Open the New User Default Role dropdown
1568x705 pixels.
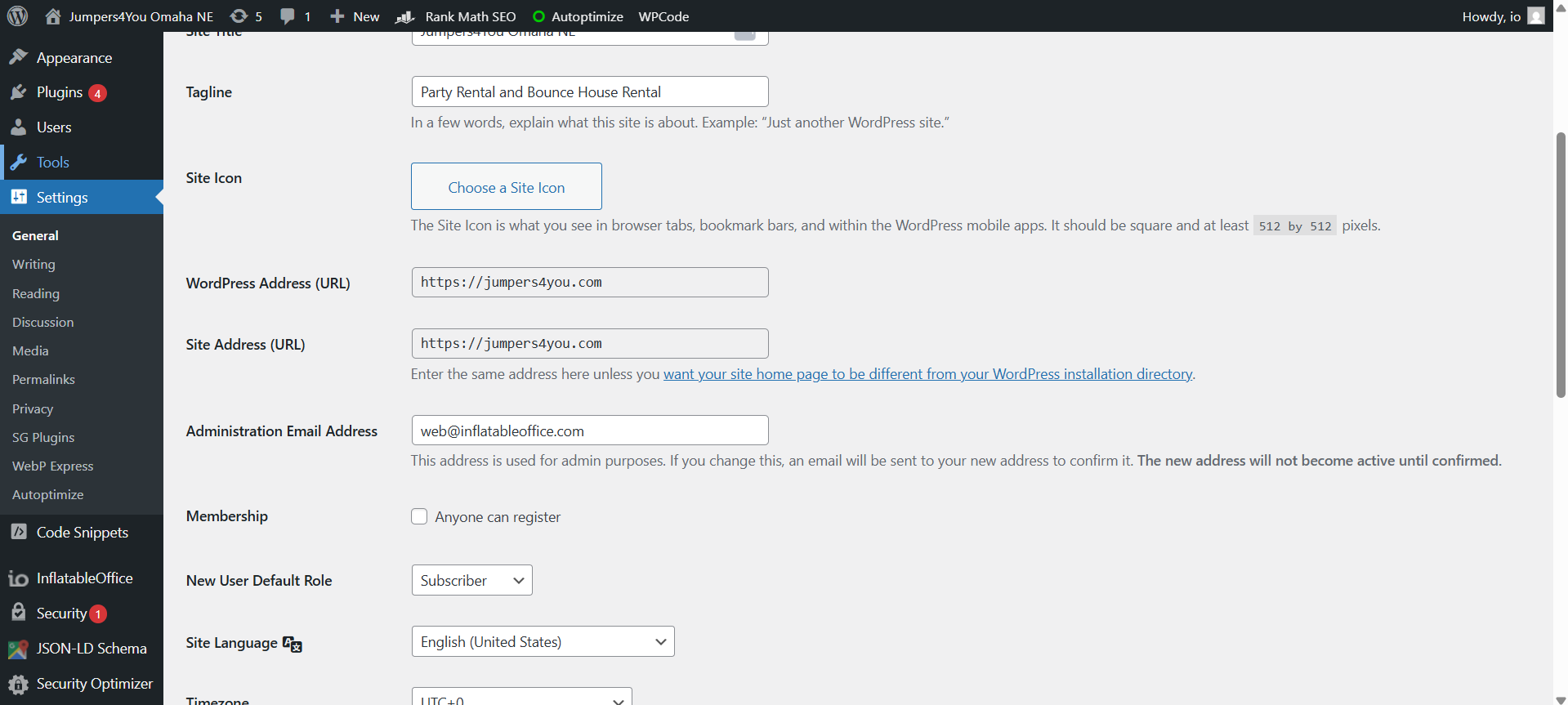coord(471,580)
